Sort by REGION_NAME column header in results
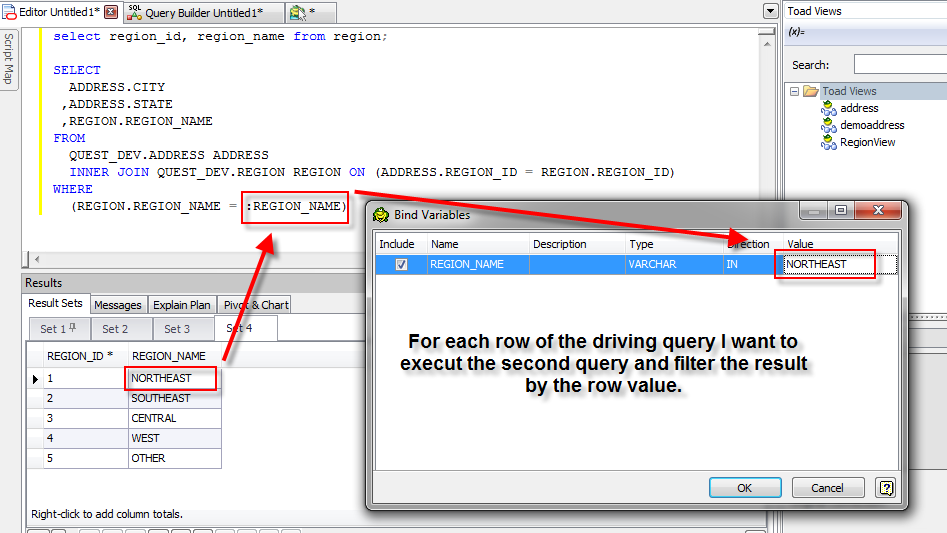947x533 pixels. pos(175,356)
